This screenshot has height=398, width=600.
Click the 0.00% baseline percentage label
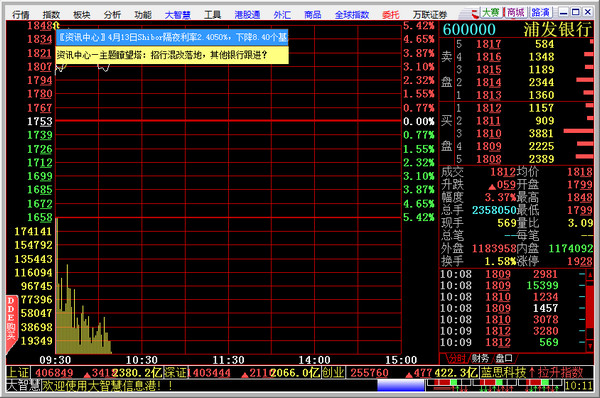[x=419, y=121]
